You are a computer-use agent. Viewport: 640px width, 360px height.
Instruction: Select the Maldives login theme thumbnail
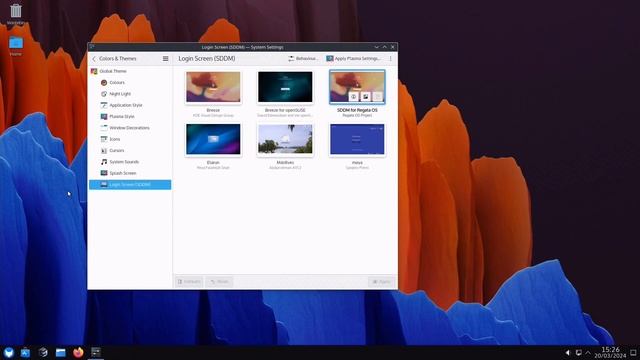click(x=285, y=139)
